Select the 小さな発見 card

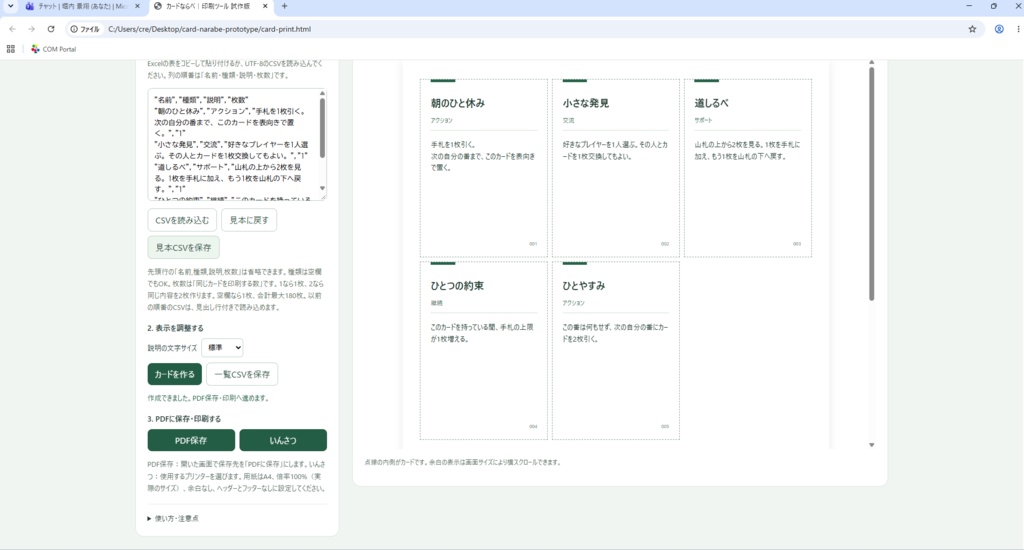click(x=616, y=168)
